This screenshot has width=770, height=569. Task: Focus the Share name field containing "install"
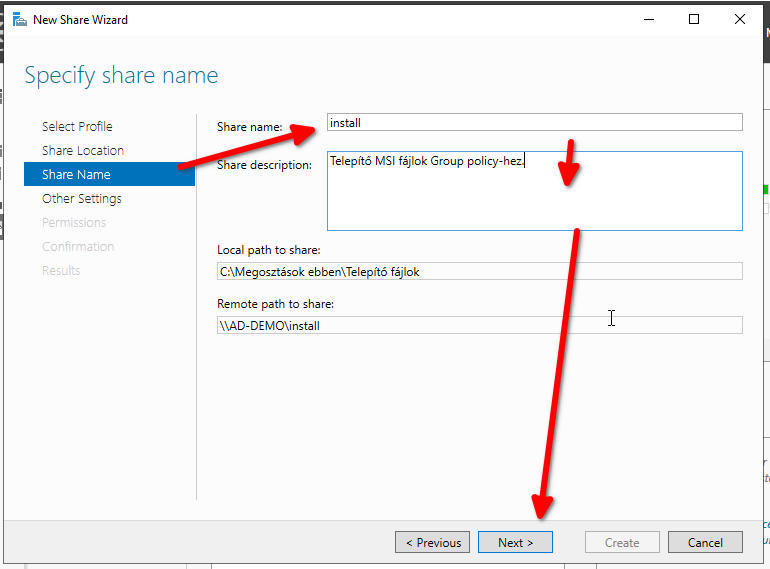click(534, 122)
